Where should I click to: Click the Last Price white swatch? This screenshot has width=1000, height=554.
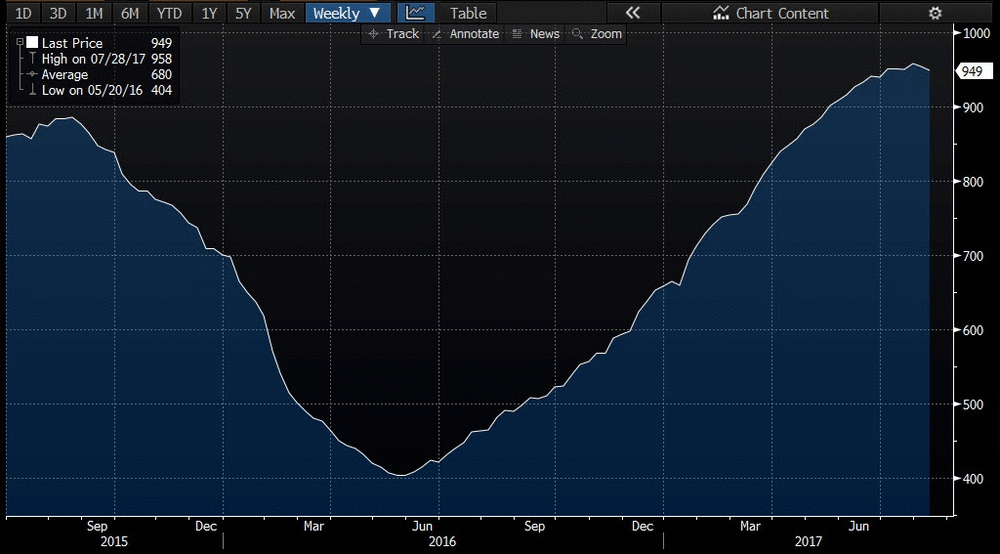(x=33, y=42)
